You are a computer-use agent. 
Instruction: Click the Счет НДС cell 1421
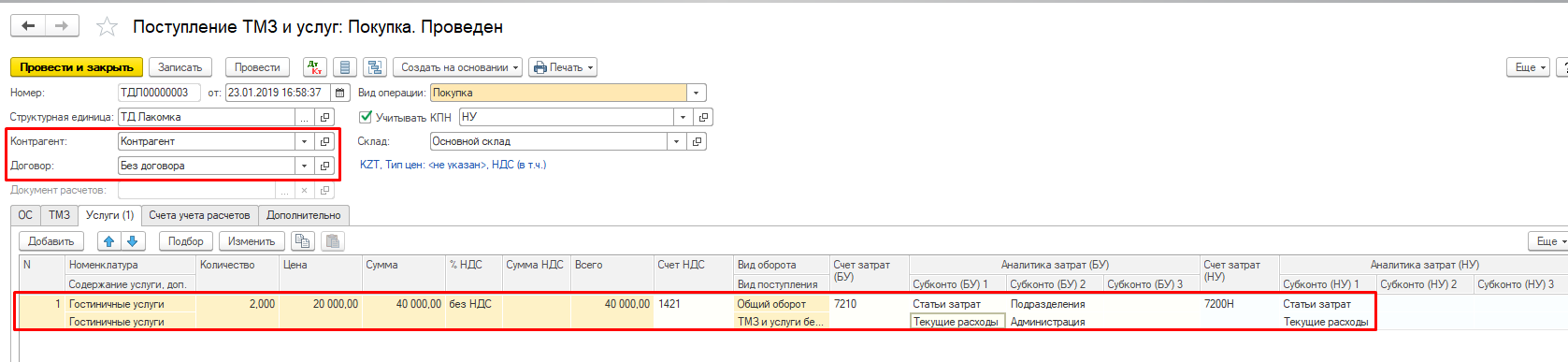[x=694, y=304]
